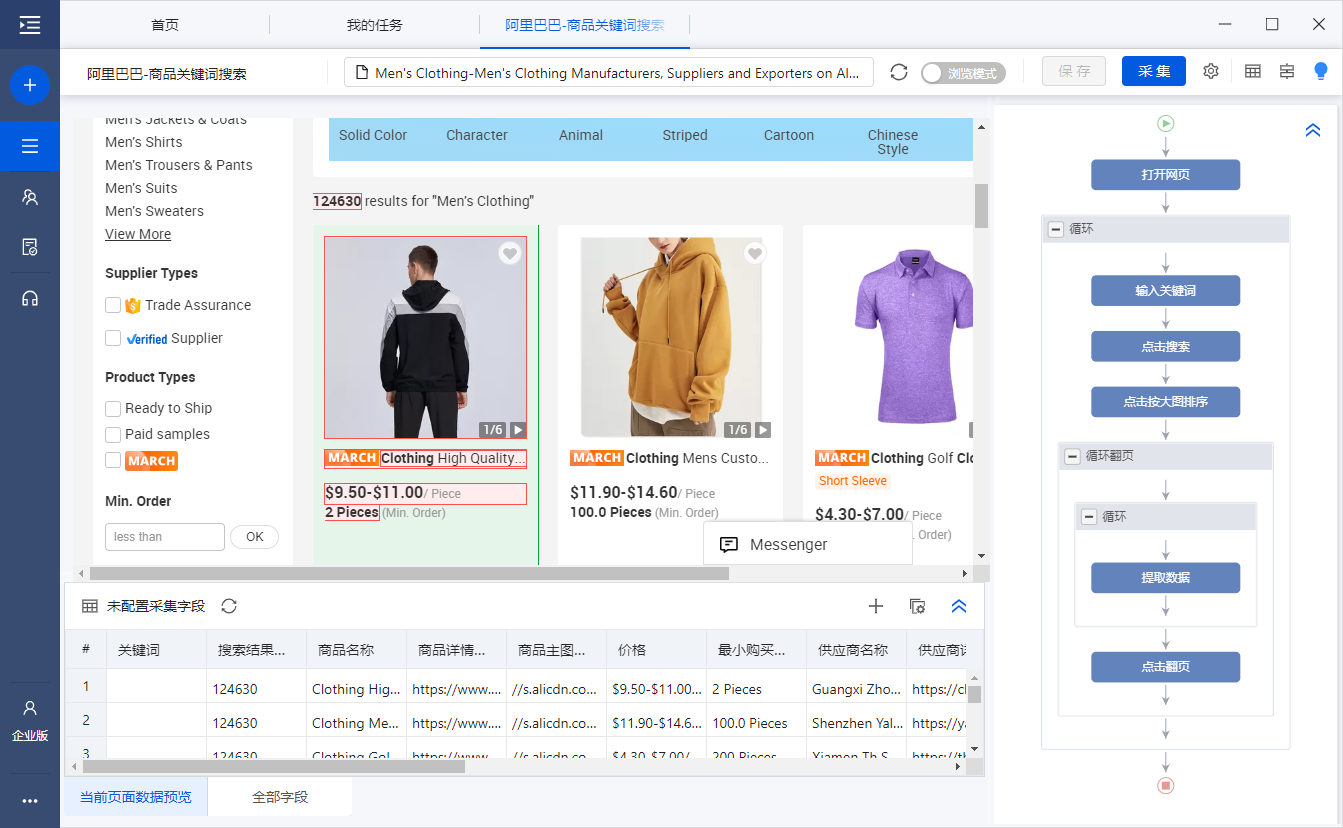This screenshot has height=828, width=1343.
Task: Click the web page horizontal scrollbar
Action: (x=409, y=574)
